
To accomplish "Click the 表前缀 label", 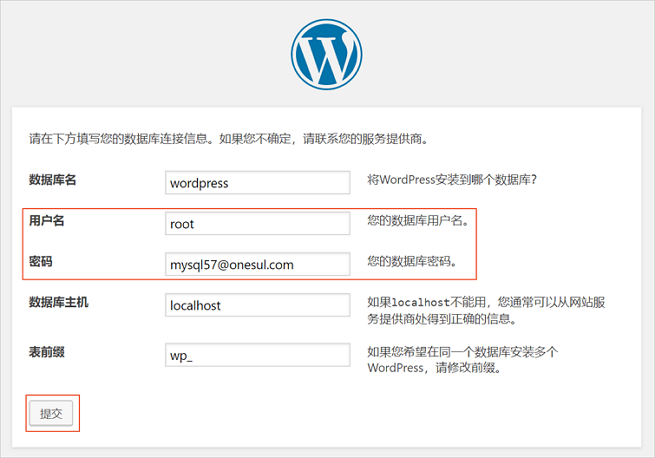I will 46,352.
